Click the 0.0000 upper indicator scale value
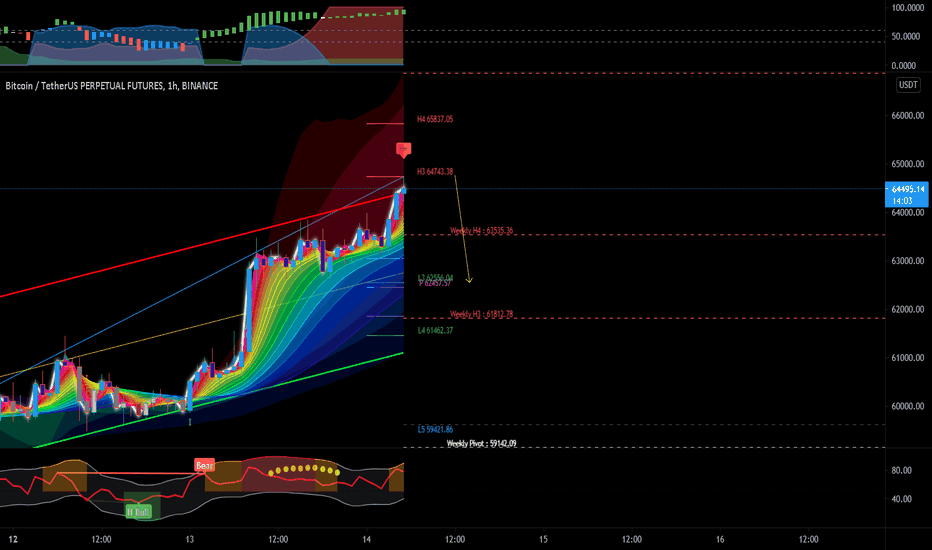 [x=903, y=65]
